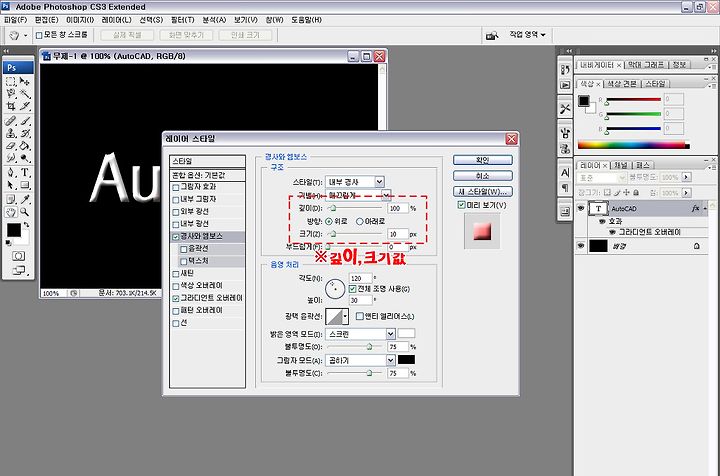
Task: Open the 이미지(I) menu
Action: (80, 20)
